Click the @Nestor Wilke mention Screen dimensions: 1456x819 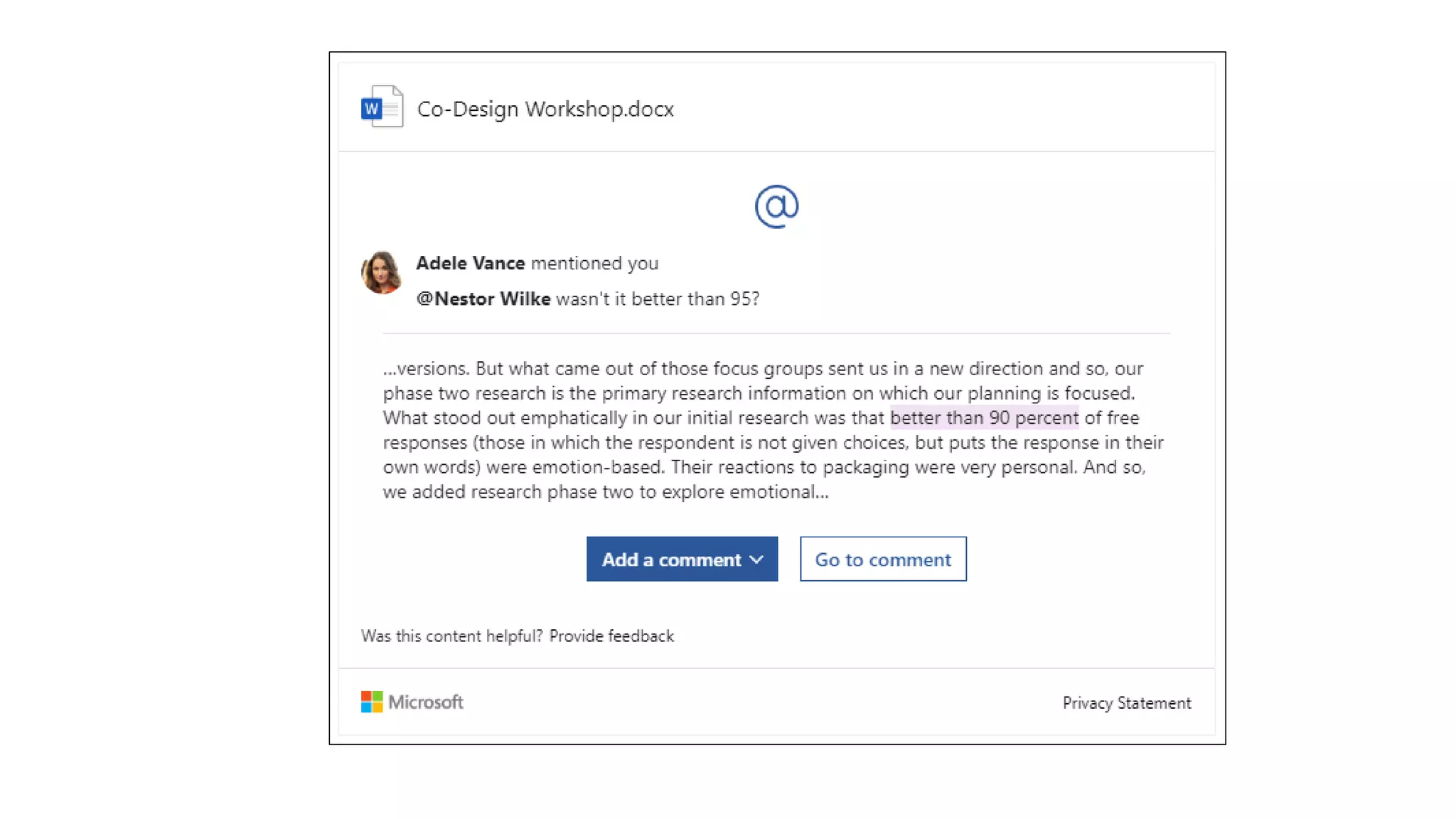(483, 299)
